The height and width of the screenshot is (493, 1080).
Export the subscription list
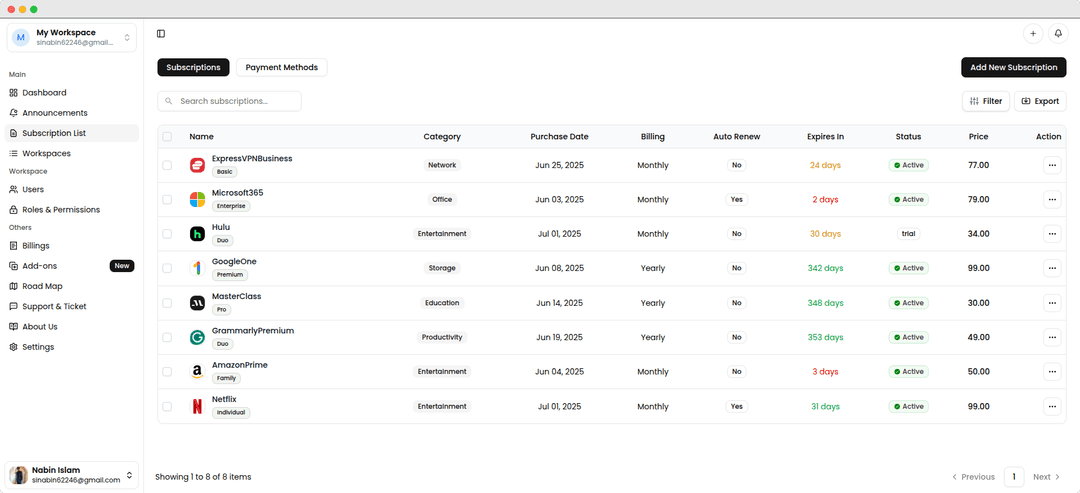point(1040,101)
